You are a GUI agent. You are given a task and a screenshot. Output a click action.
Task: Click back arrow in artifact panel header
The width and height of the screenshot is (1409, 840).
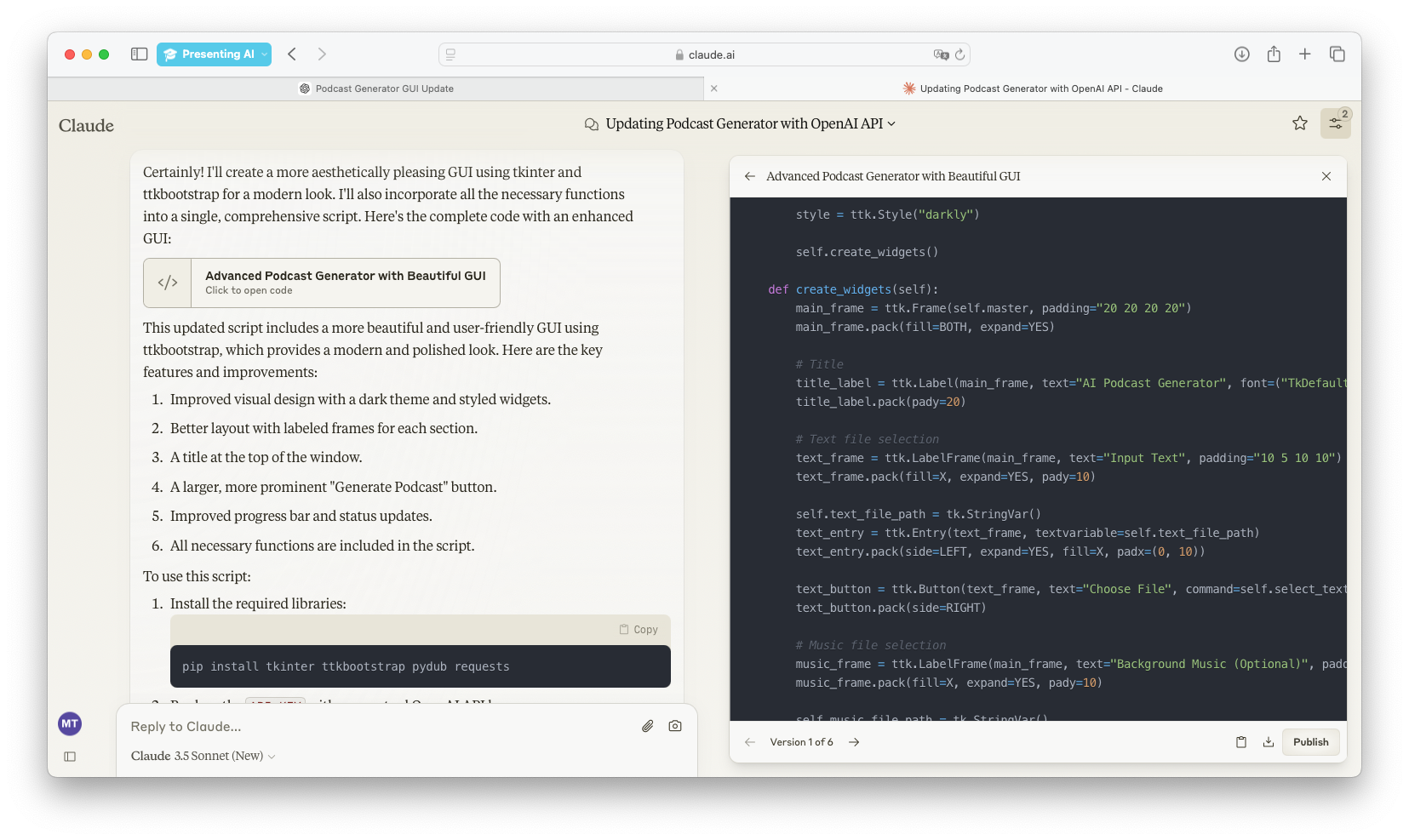(750, 176)
